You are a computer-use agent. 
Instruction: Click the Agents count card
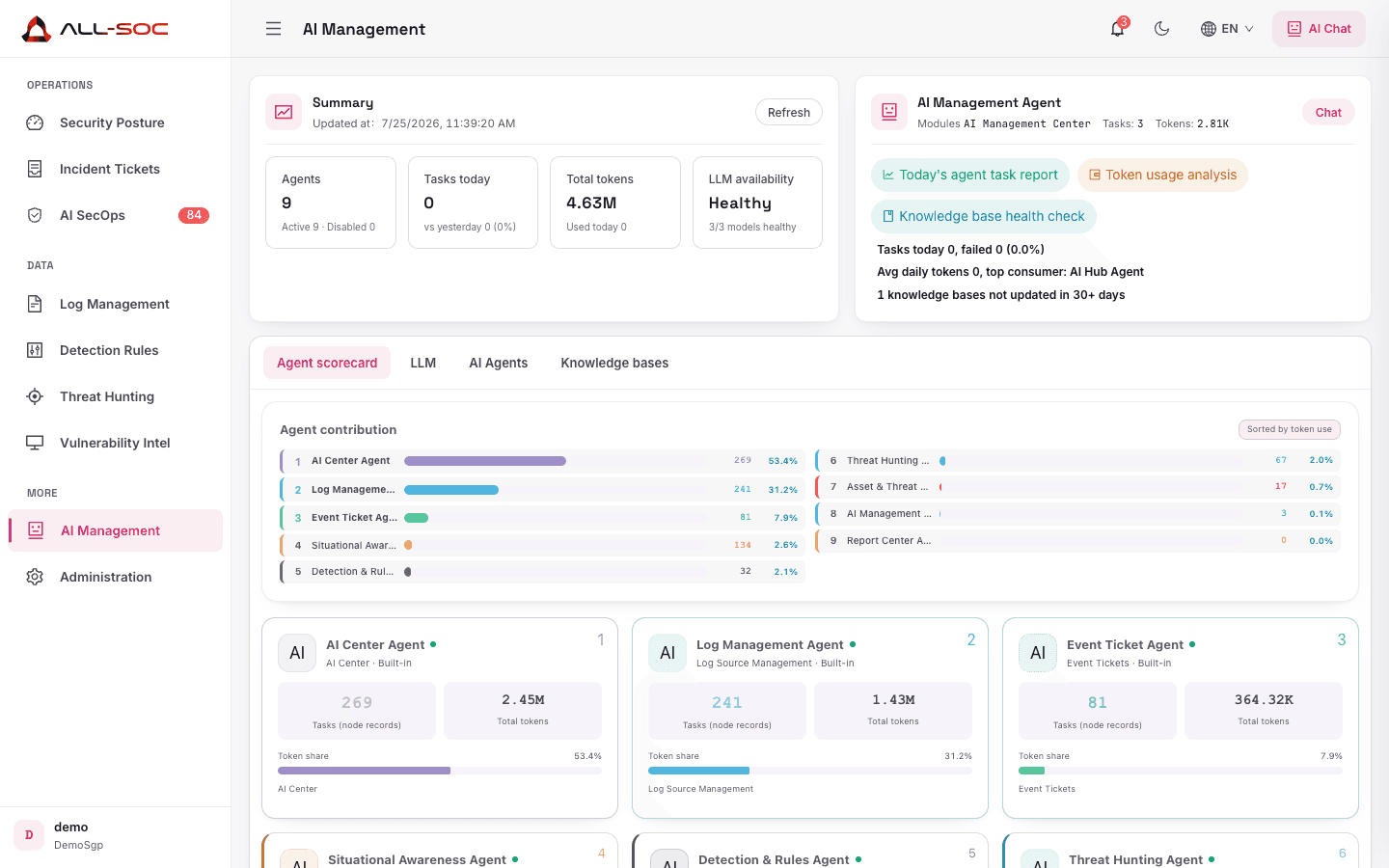(x=331, y=203)
